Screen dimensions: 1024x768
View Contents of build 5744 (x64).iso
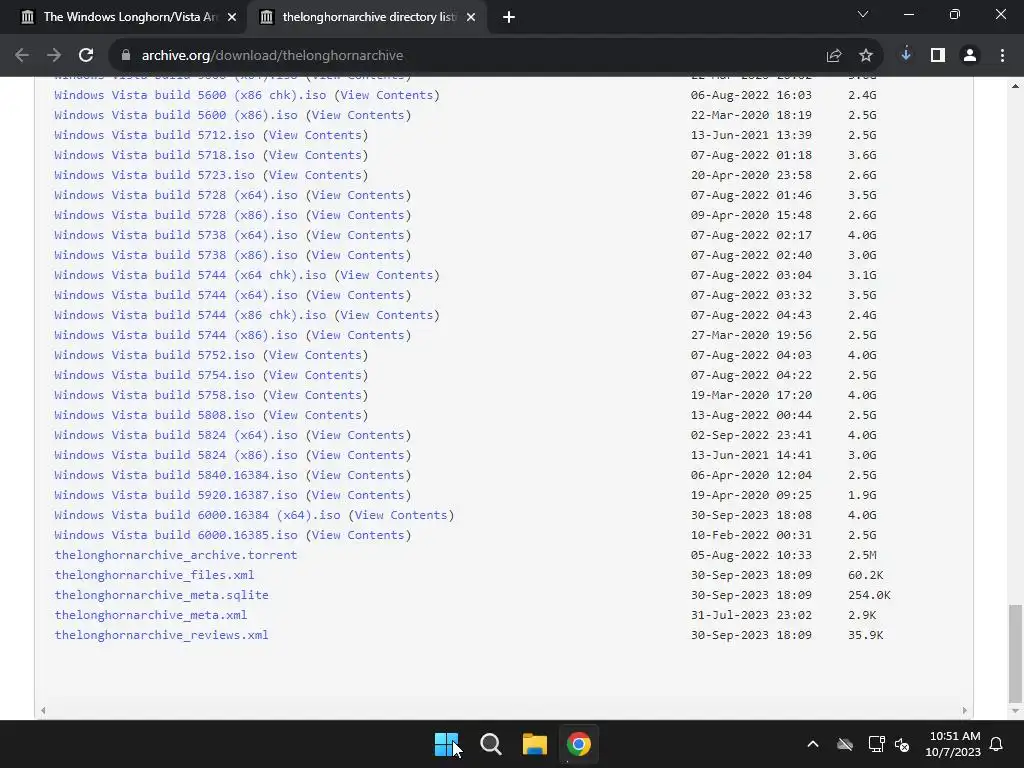click(358, 295)
